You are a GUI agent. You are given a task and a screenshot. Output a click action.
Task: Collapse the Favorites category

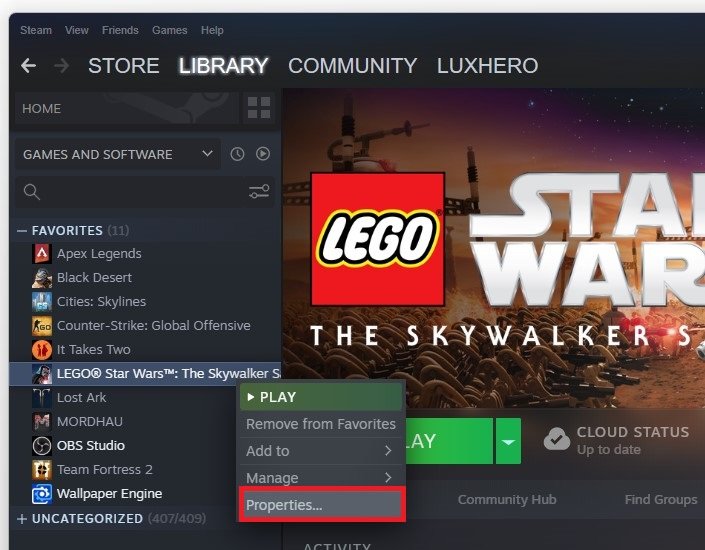[22, 231]
